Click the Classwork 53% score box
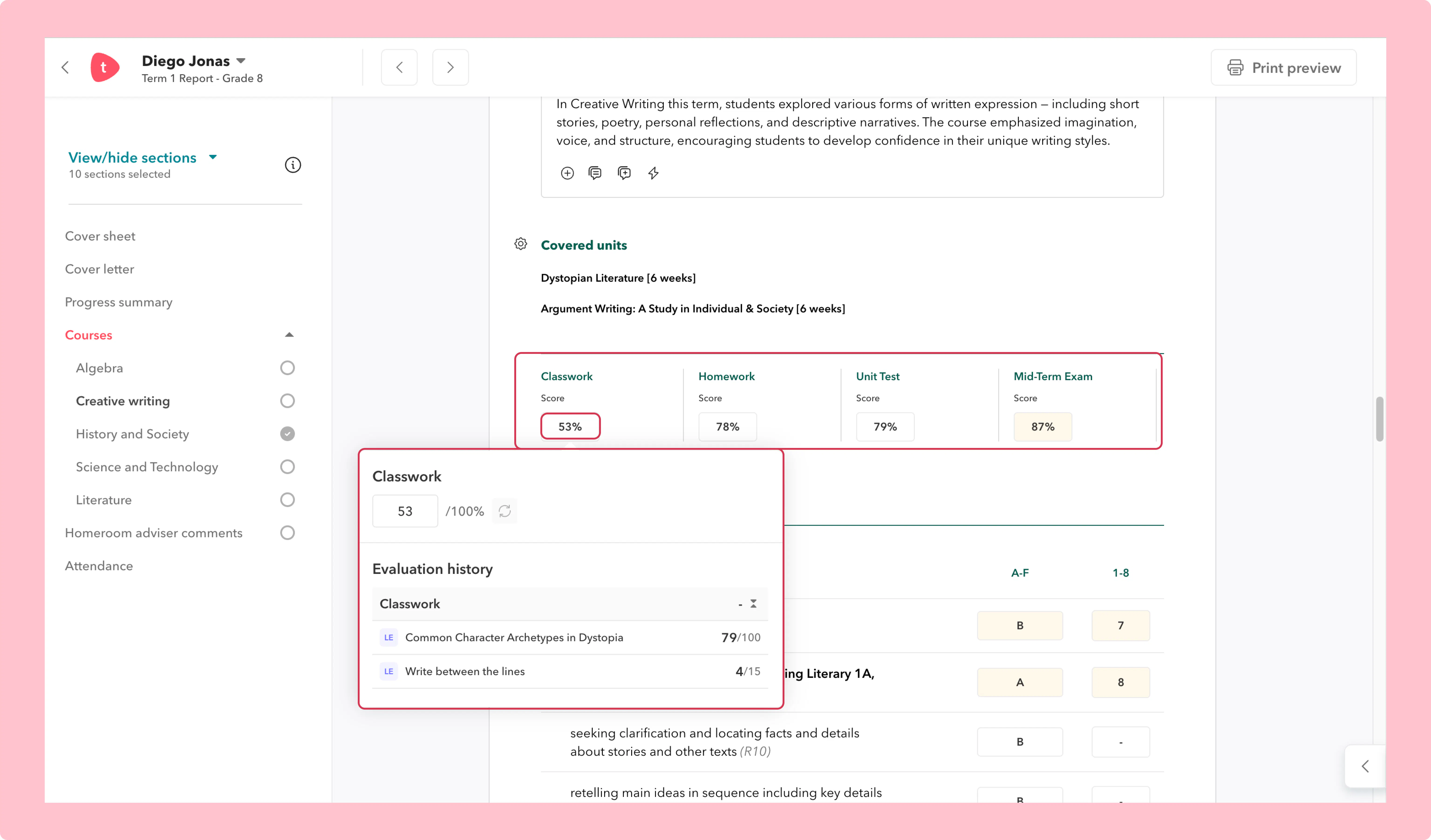 pyautogui.click(x=570, y=426)
